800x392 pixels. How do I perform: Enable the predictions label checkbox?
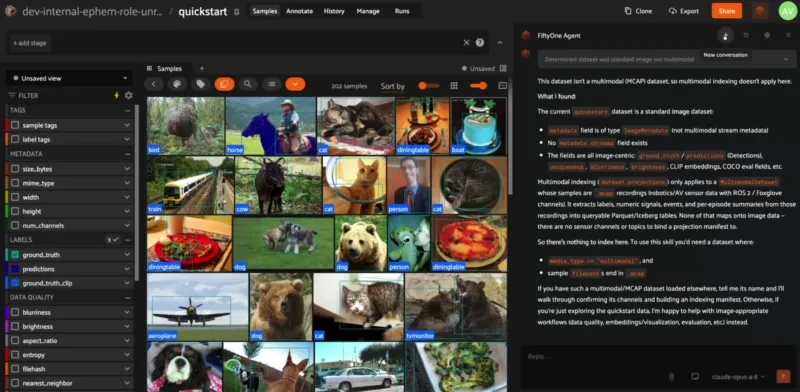(x=15, y=269)
